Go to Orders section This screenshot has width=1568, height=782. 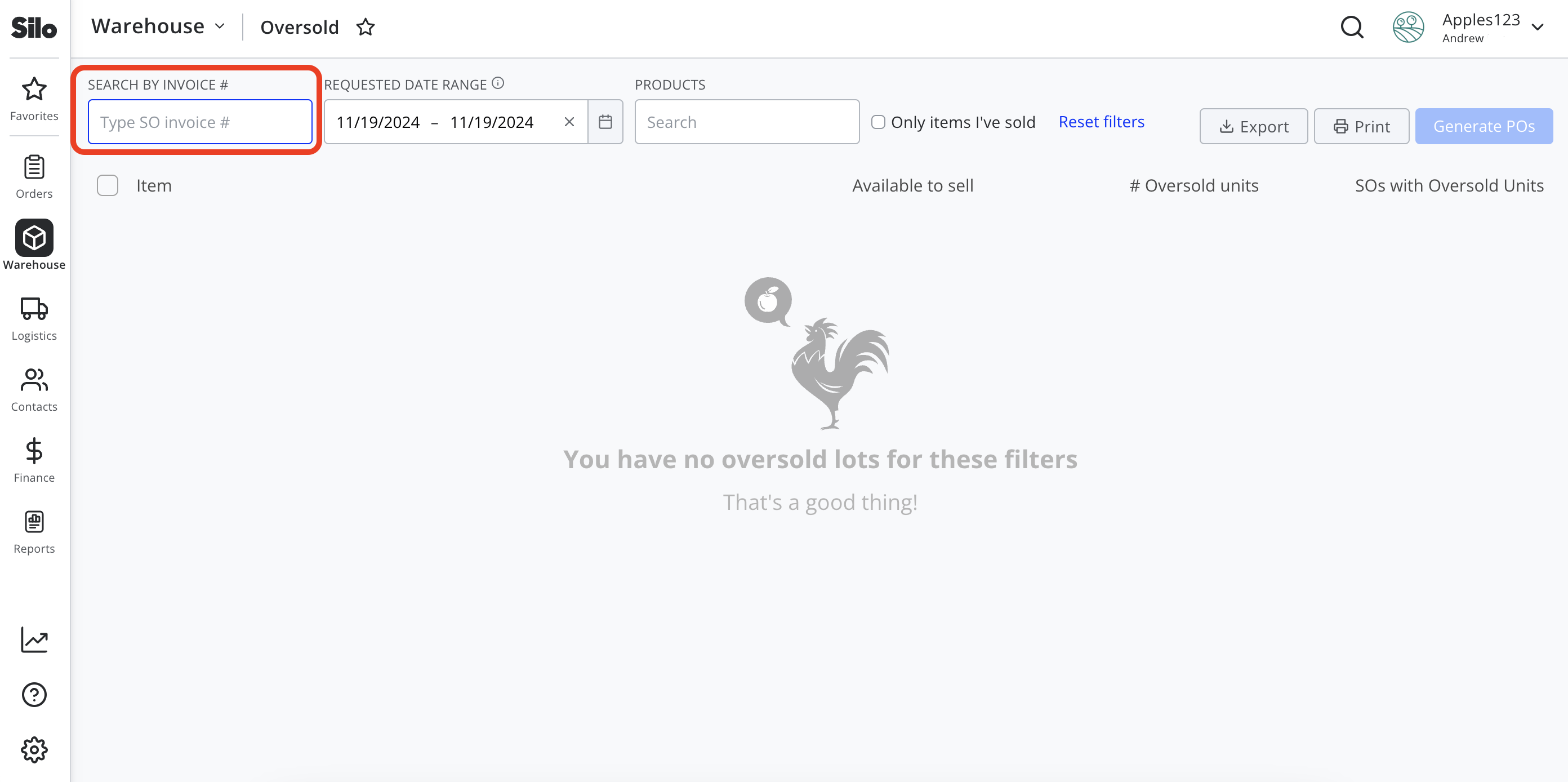pos(34,176)
